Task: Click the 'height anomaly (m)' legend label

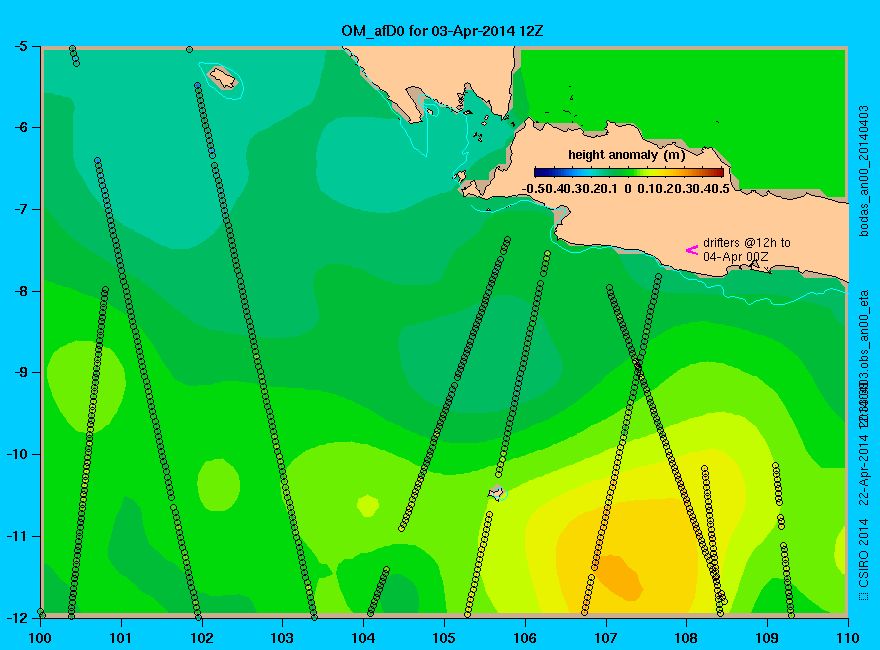Action: point(627,155)
